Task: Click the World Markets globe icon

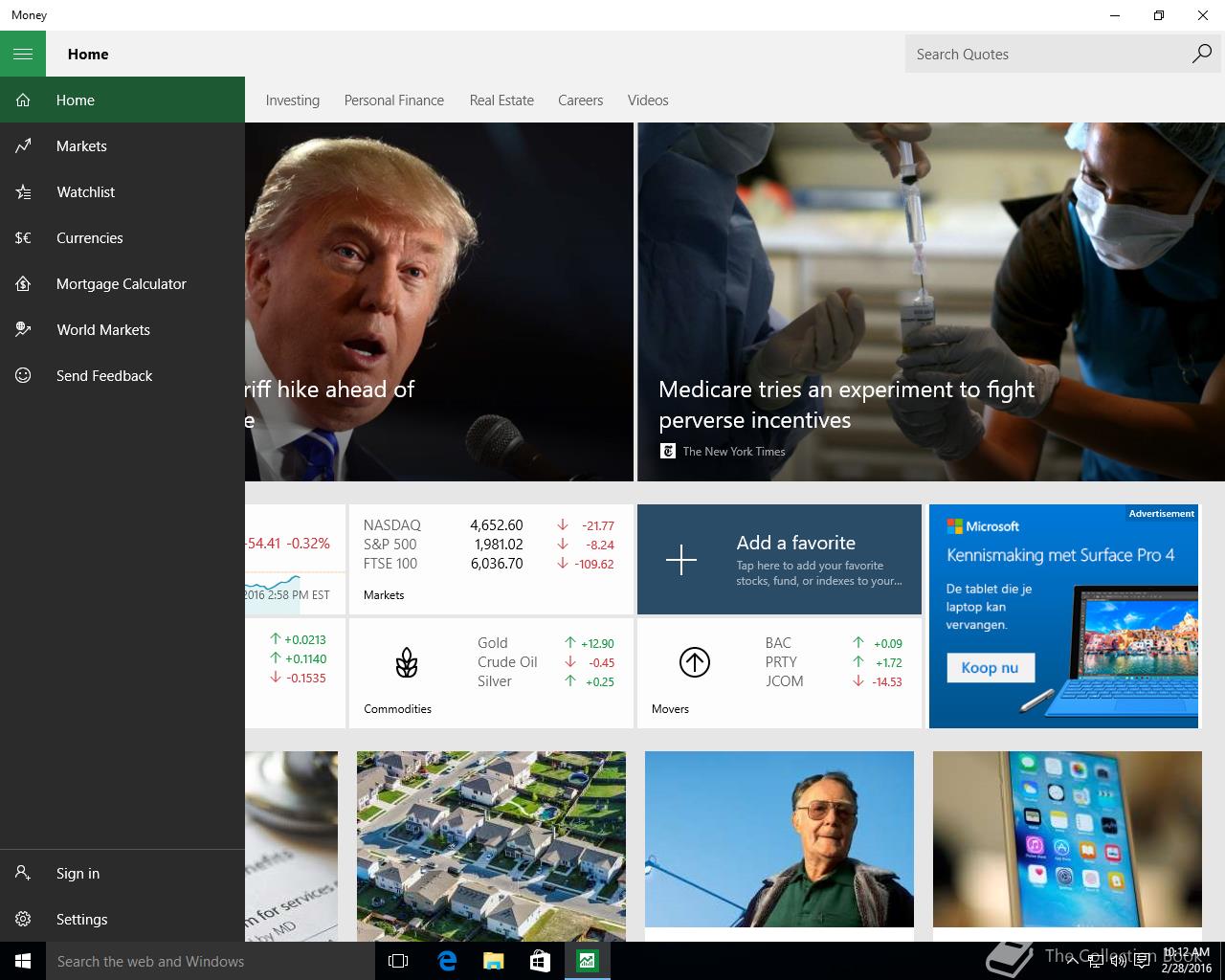Action: tap(23, 329)
